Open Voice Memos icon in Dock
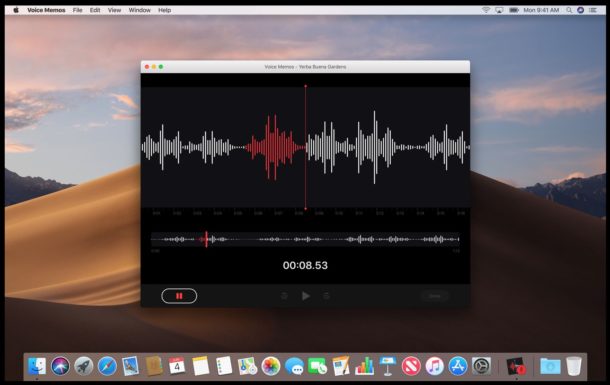Image resolution: width=610 pixels, height=385 pixels. tap(516, 366)
